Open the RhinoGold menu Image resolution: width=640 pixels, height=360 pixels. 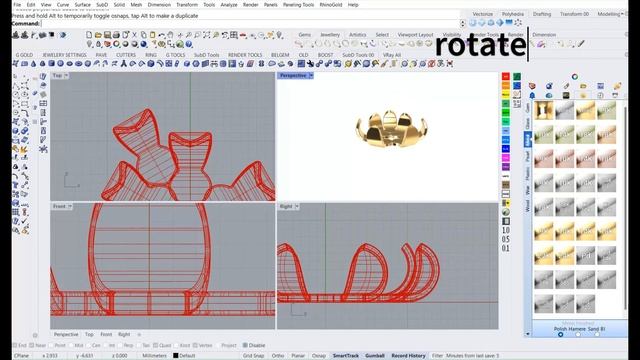331,5
